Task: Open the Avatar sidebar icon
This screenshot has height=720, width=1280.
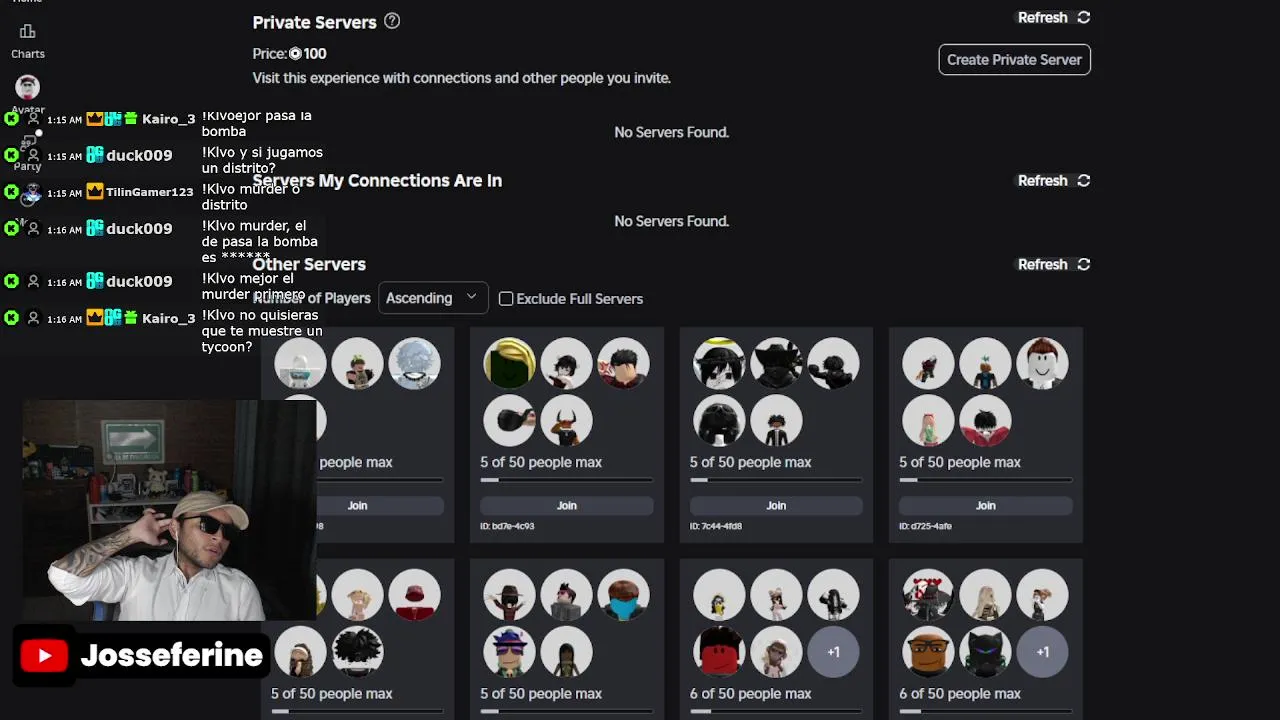Action: (28, 87)
